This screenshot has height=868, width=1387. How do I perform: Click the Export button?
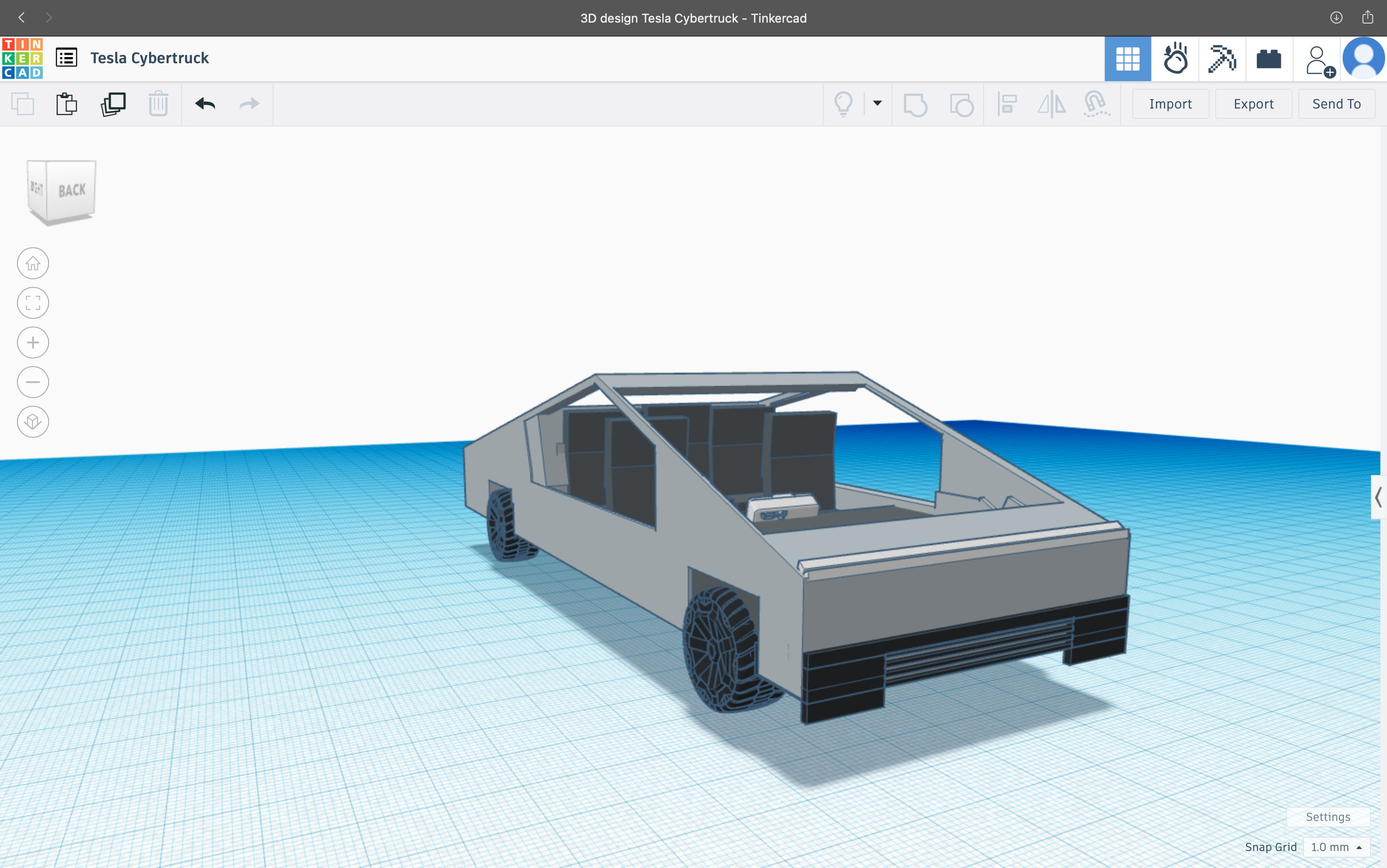click(x=1253, y=104)
